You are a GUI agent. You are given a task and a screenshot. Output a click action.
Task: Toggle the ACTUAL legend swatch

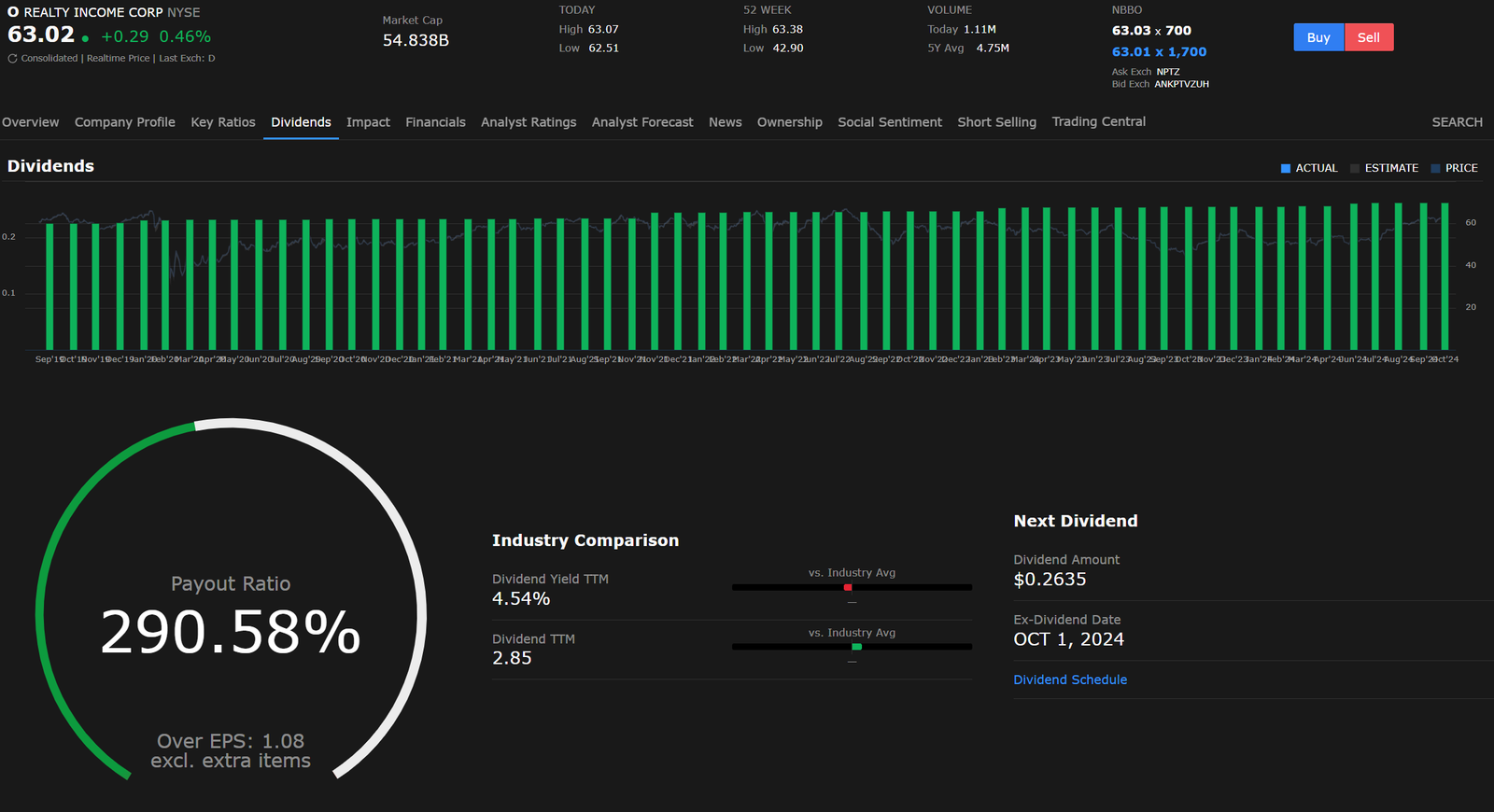pos(1286,169)
